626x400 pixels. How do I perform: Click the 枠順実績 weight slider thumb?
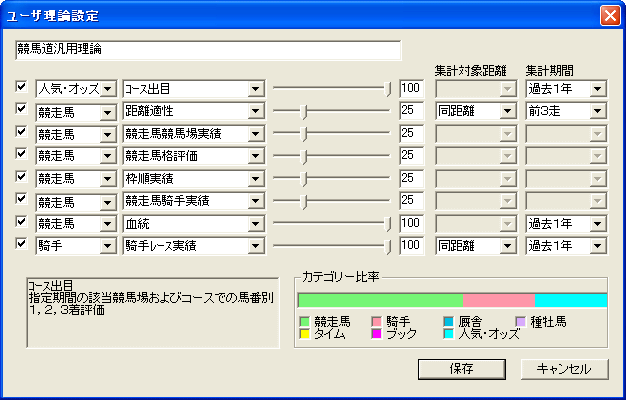tap(304, 179)
